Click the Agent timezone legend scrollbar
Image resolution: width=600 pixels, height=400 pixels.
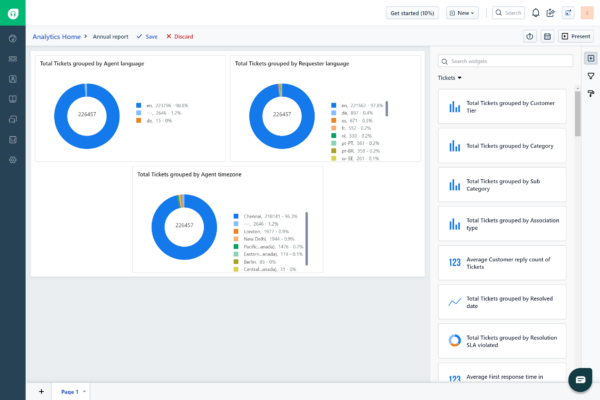click(307, 238)
